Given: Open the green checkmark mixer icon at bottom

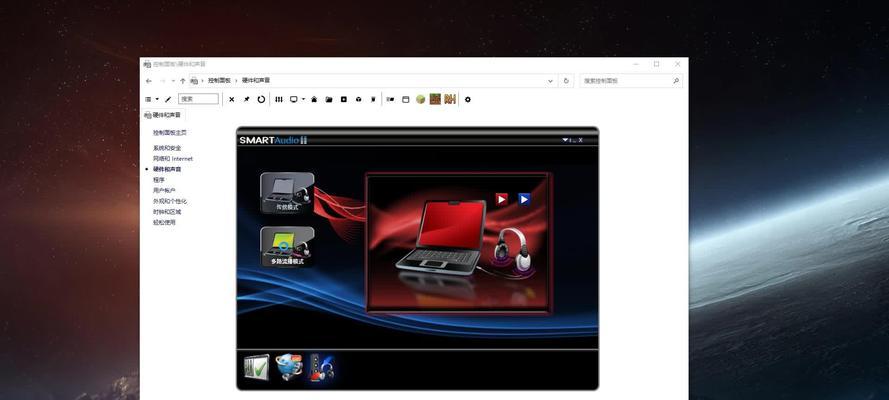Looking at the screenshot, I should (x=256, y=368).
